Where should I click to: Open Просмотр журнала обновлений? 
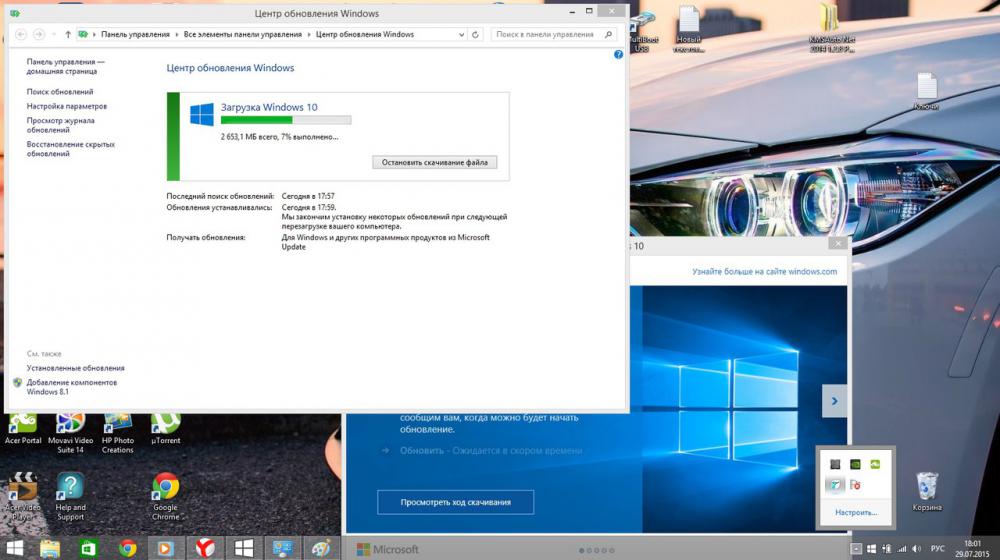click(x=60, y=125)
